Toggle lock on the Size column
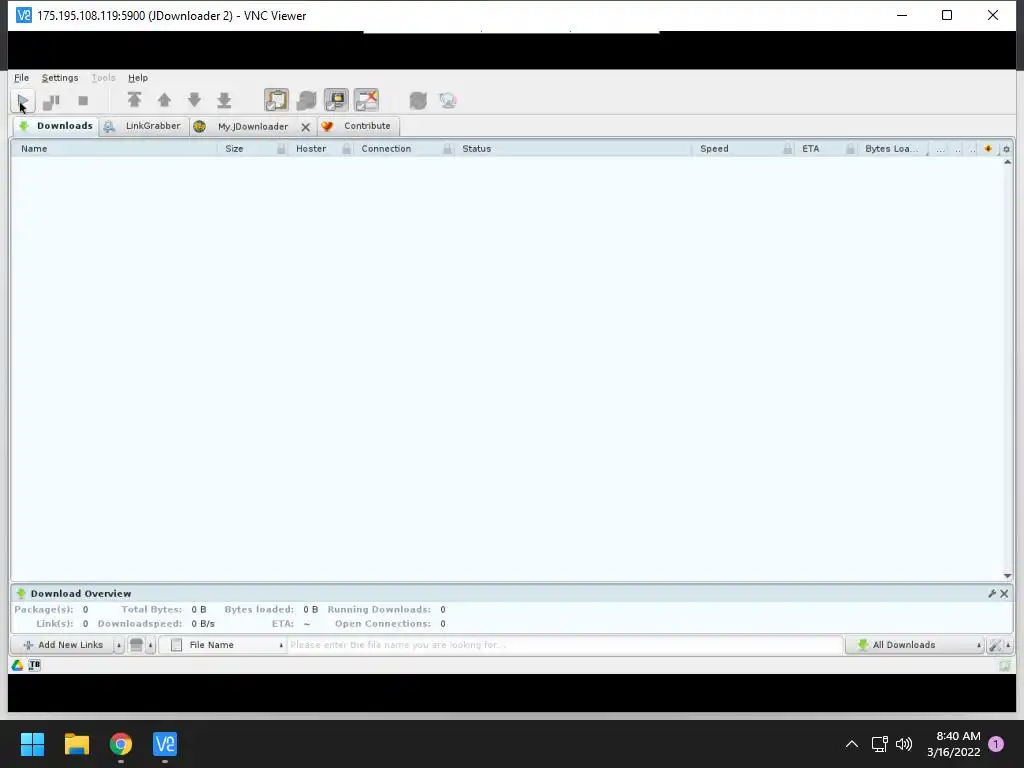 coord(281,149)
